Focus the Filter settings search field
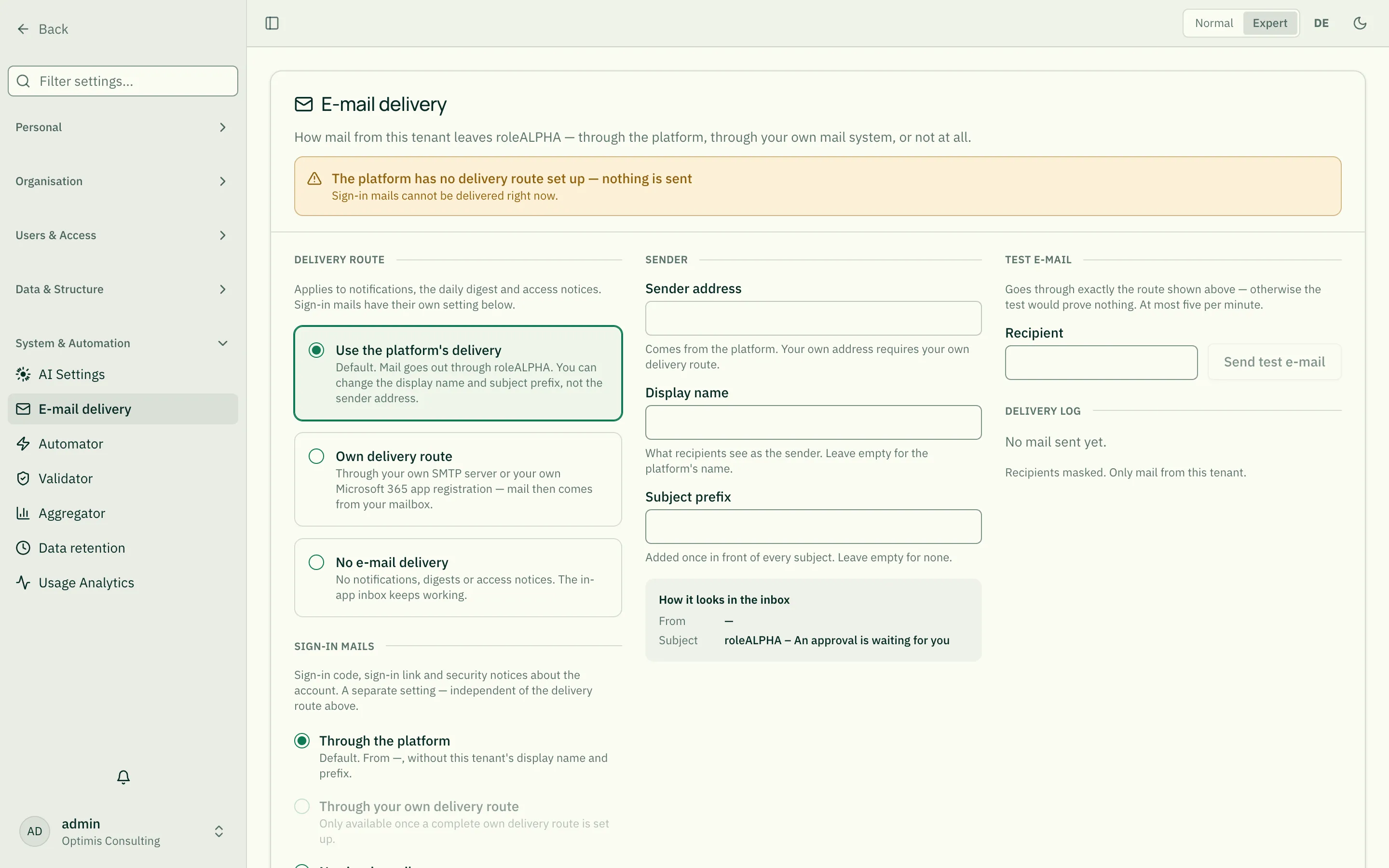1389x868 pixels. [123, 81]
